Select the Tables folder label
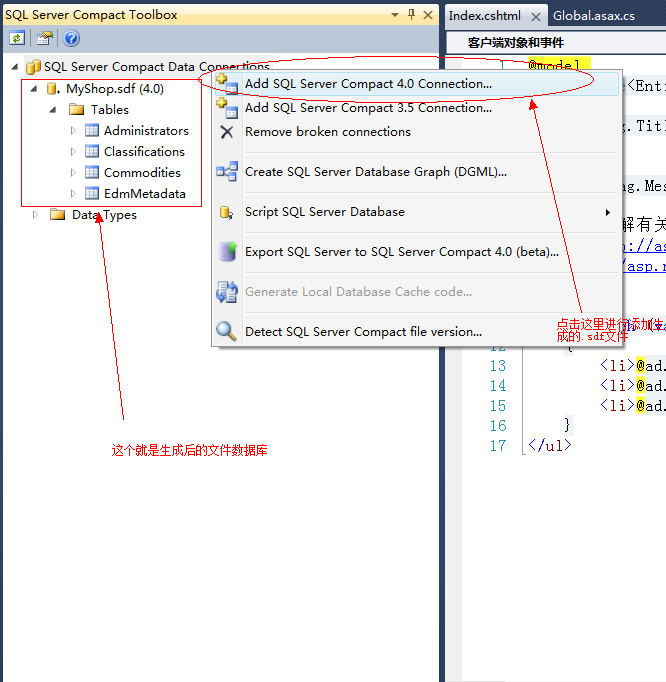 pos(110,110)
